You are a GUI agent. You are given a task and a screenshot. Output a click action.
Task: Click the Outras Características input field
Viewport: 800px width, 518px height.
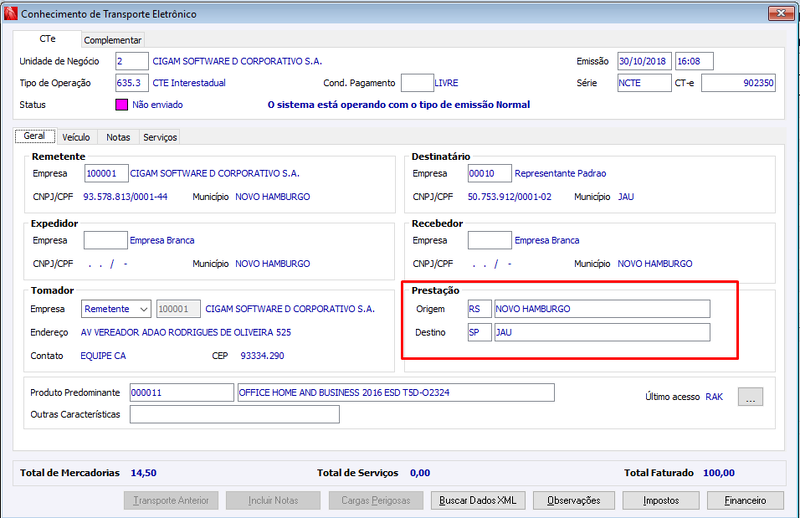(x=235, y=414)
